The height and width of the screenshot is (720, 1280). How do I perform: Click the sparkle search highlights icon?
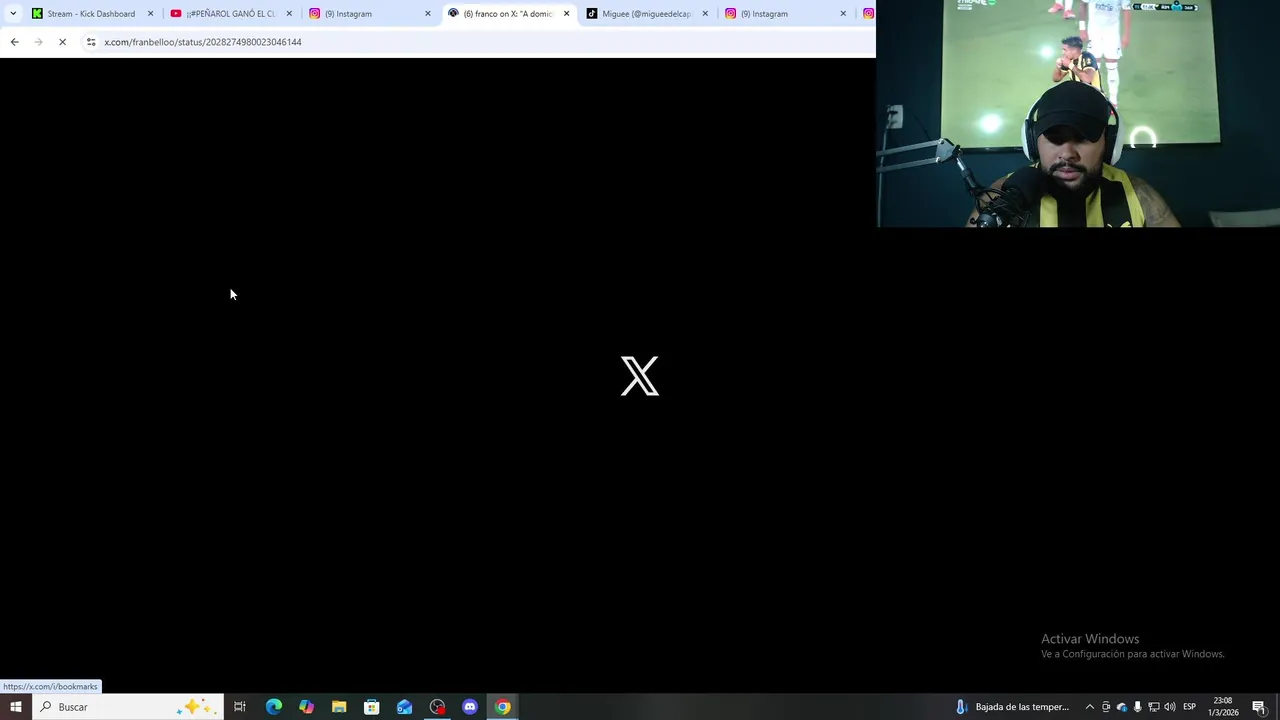pyautogui.click(x=195, y=707)
